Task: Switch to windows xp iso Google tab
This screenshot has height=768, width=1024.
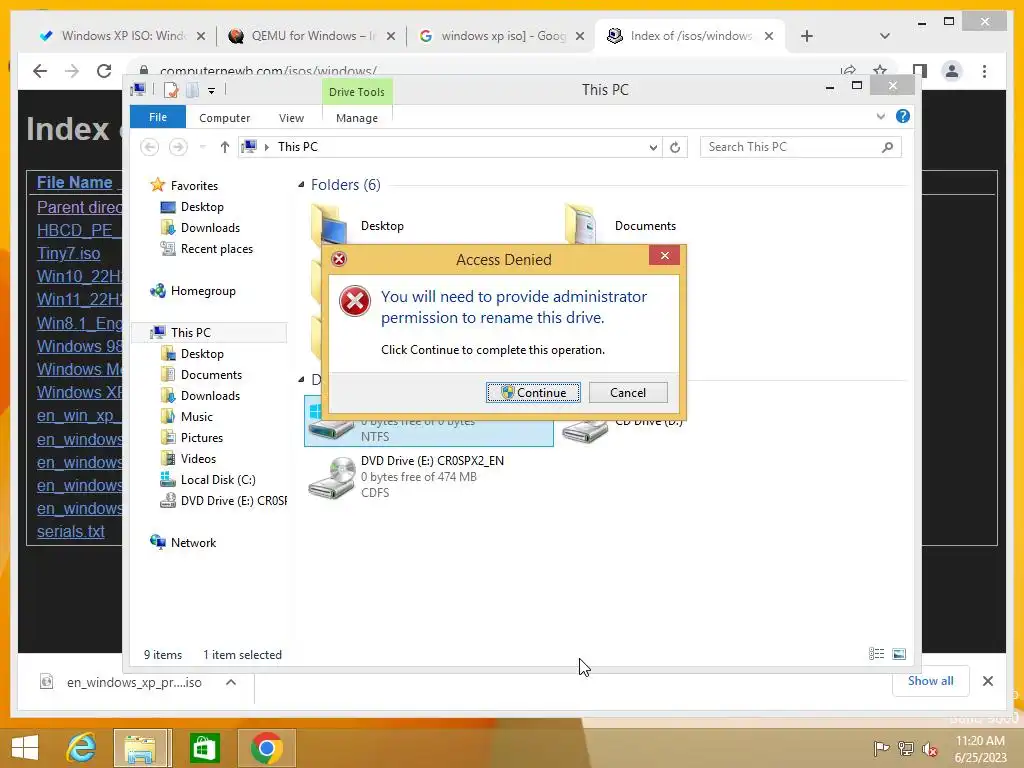Action: click(501, 36)
